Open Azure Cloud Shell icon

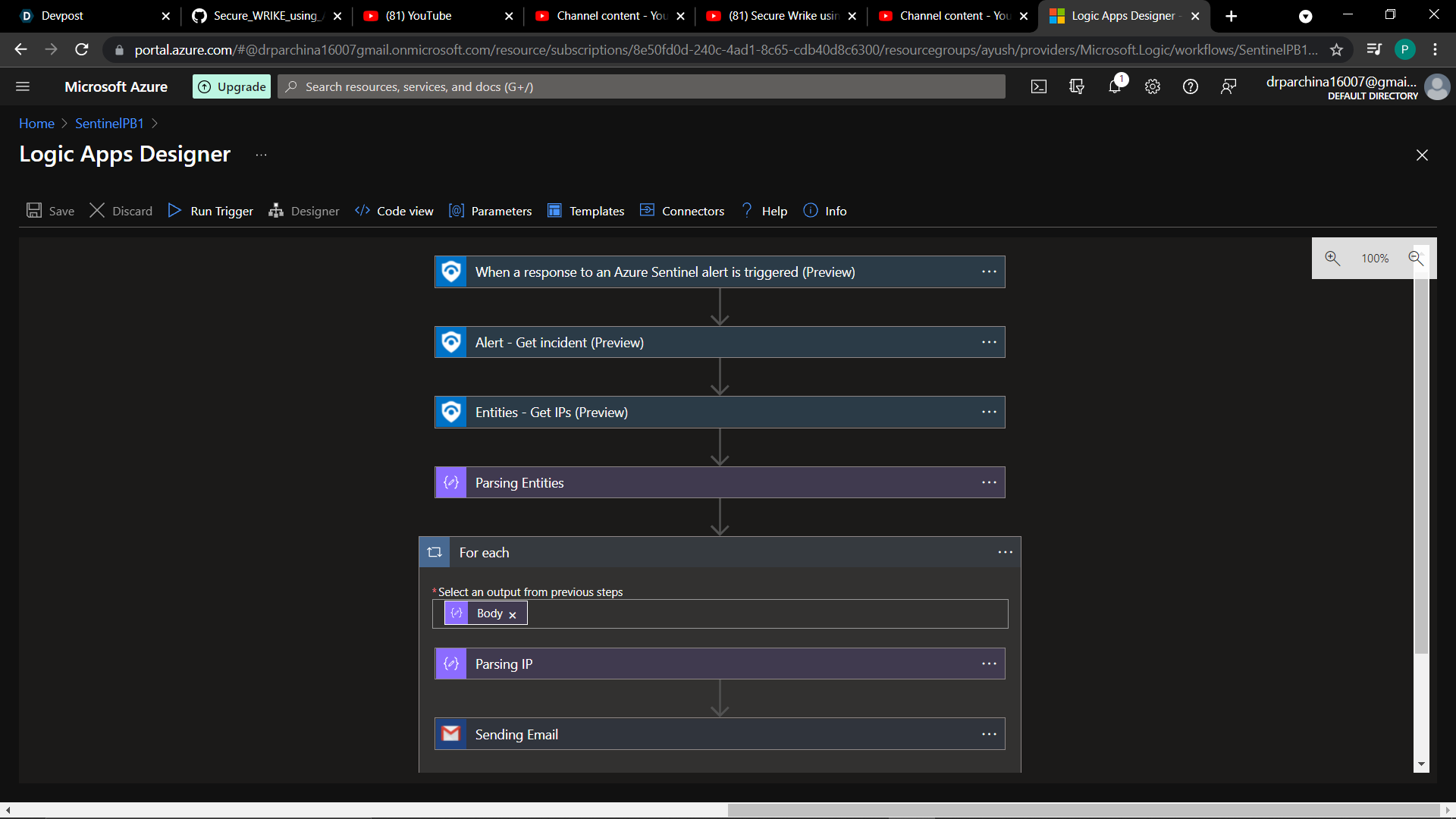pos(1039,87)
